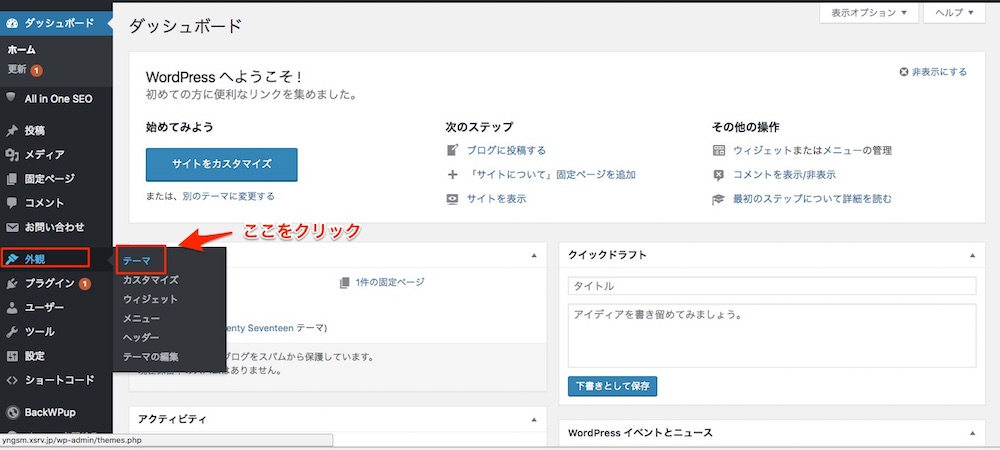
Task: Click the graduation cap icon beside 最初のステップ
Action: (719, 199)
